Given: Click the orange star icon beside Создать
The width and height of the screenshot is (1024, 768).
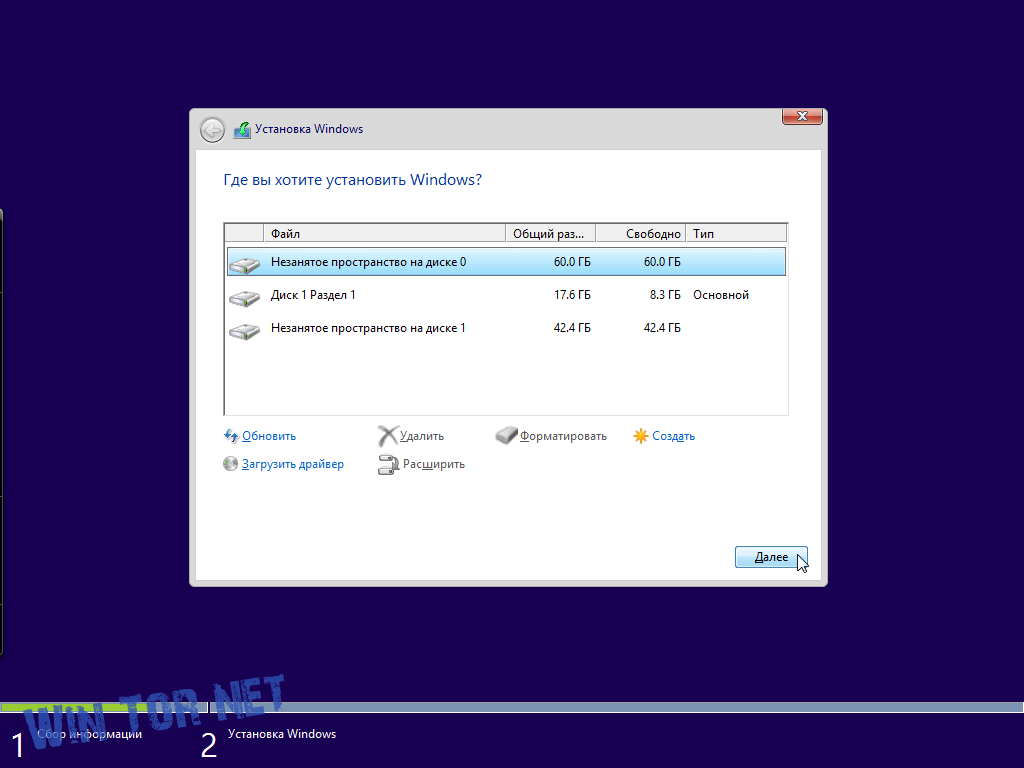Looking at the screenshot, I should [x=641, y=436].
